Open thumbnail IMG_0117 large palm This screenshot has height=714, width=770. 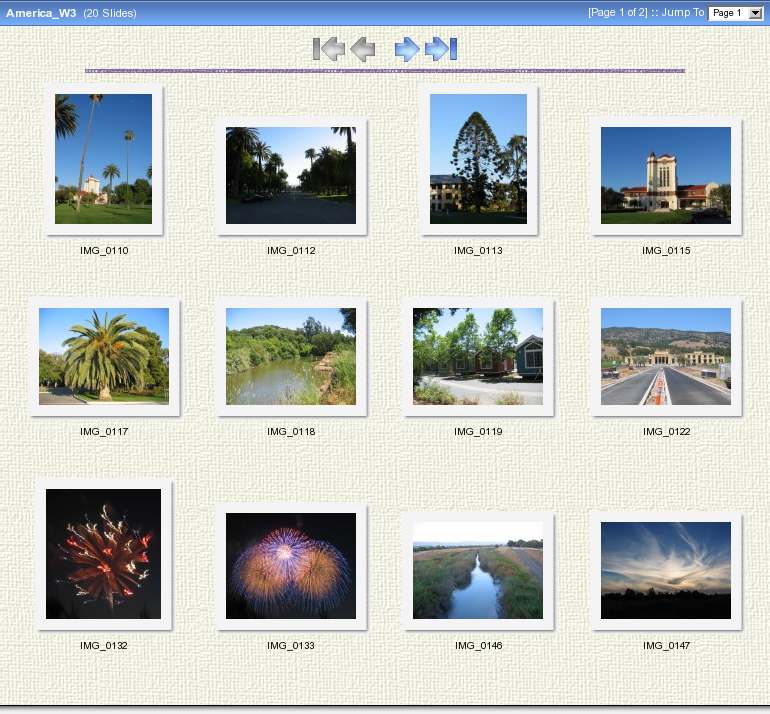coord(104,357)
